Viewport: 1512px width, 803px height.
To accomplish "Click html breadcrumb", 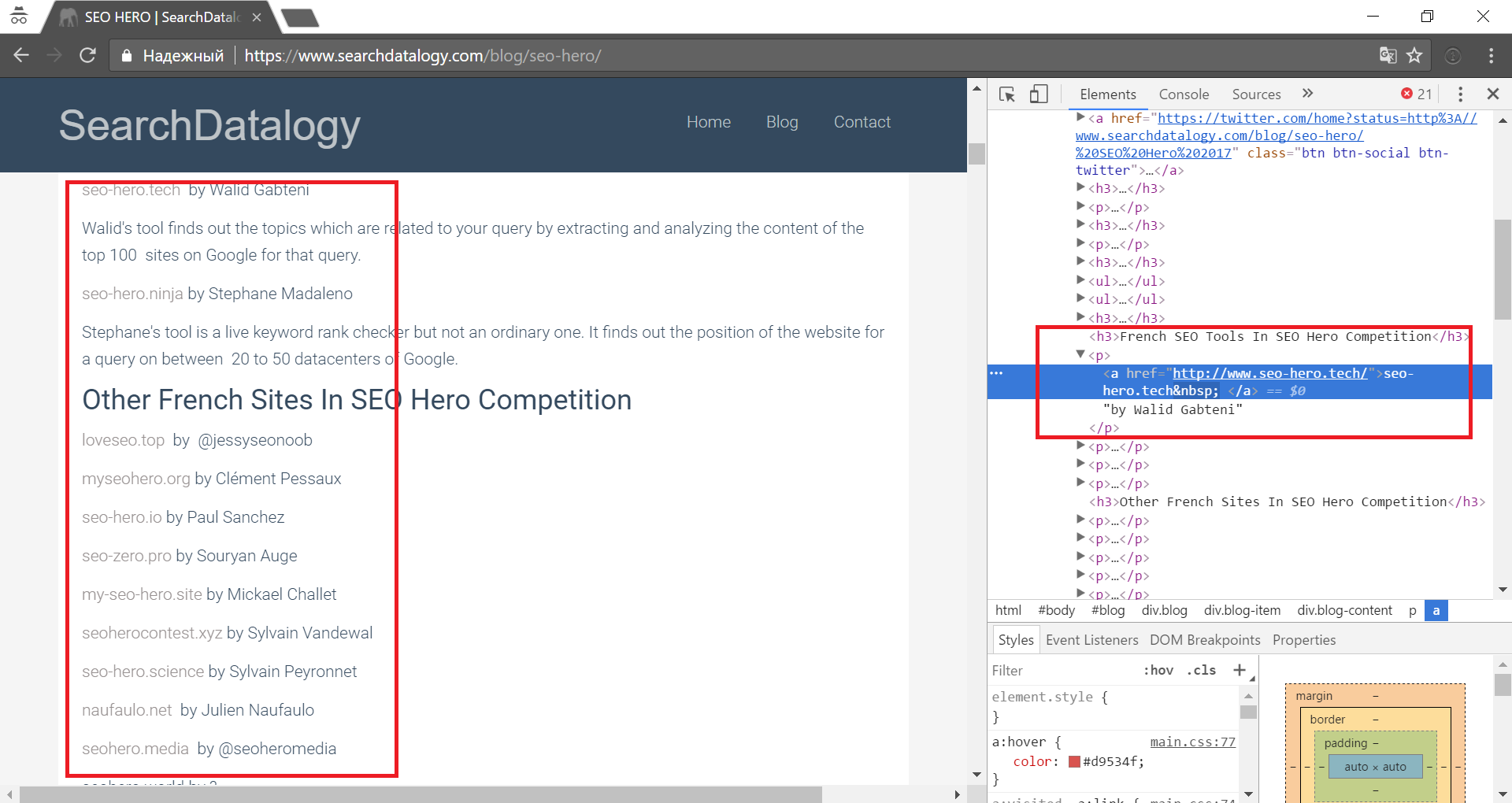I will tap(1008, 610).
